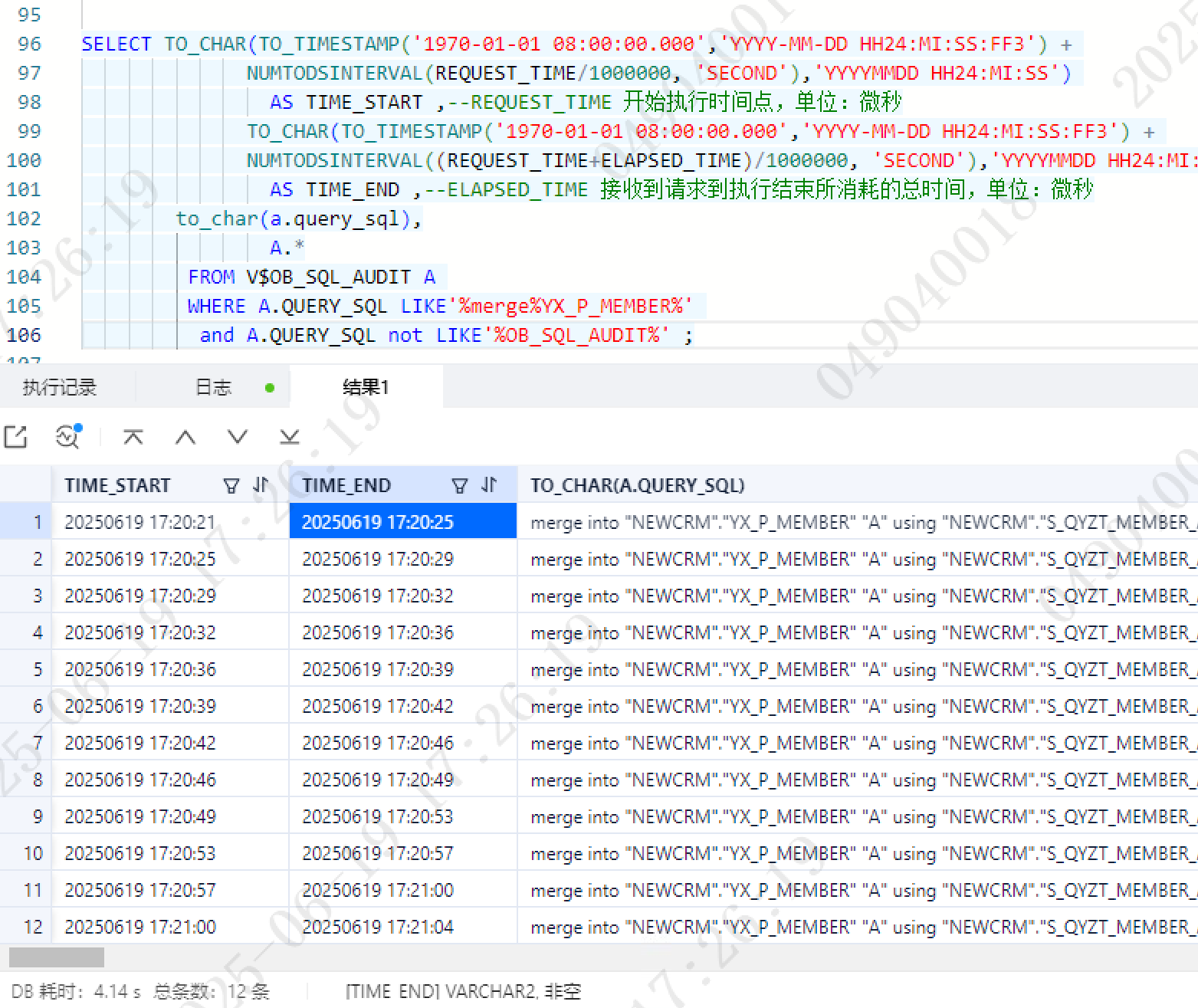
Task: Select 总条数 12 条 status text
Action: click(212, 992)
